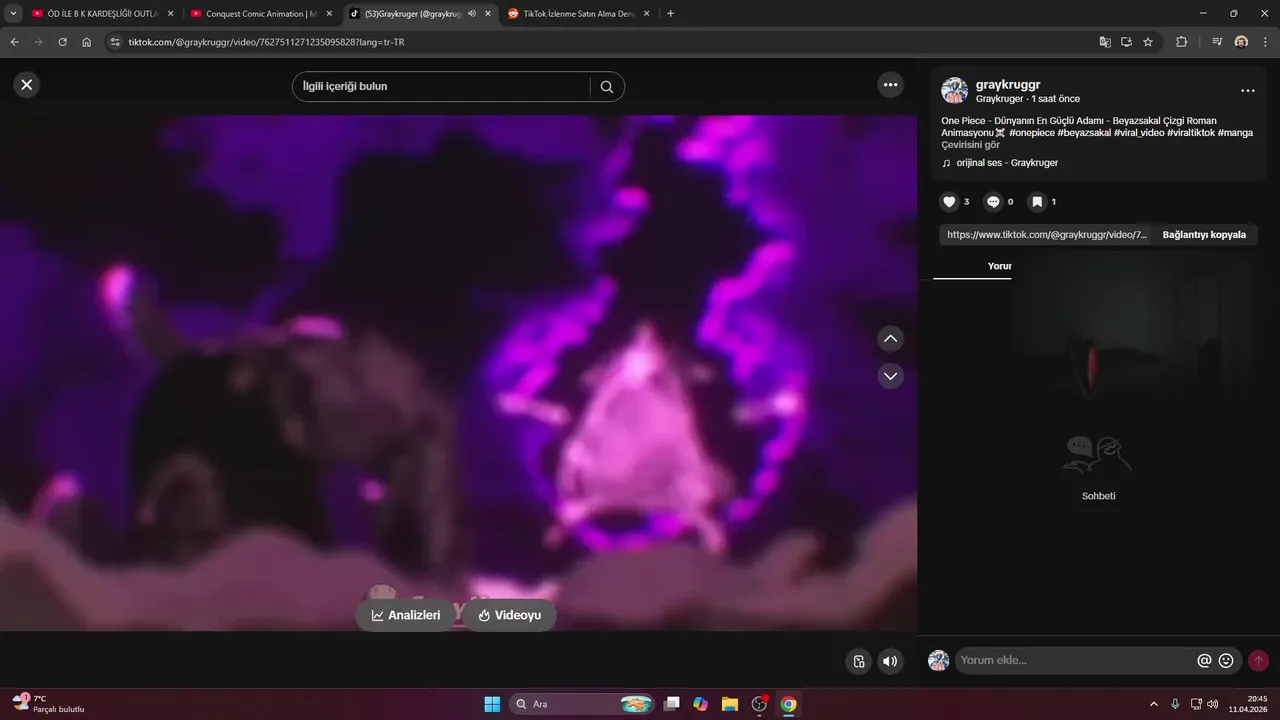Like the video with the heart icon
The width and height of the screenshot is (1280, 720).
[949, 202]
